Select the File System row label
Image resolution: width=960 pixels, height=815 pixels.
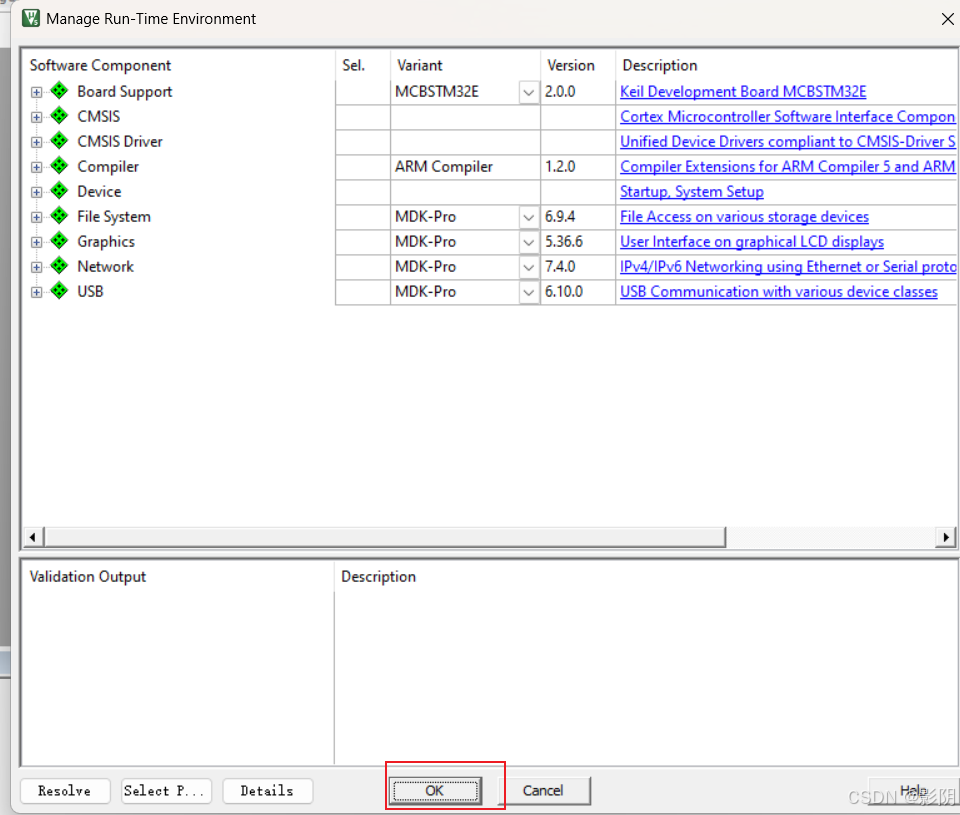[x=114, y=217]
